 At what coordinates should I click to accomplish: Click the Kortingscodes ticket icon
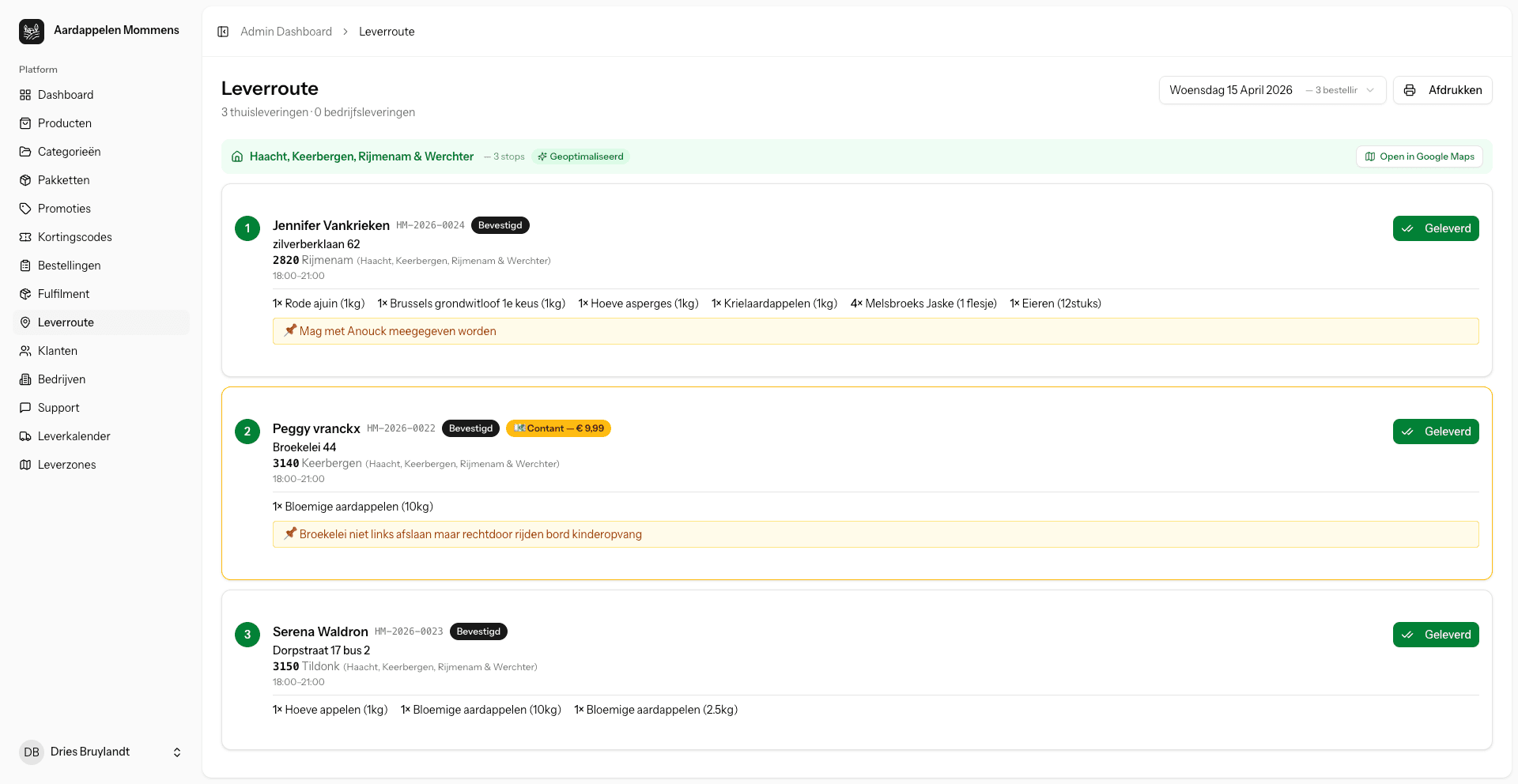coord(25,237)
